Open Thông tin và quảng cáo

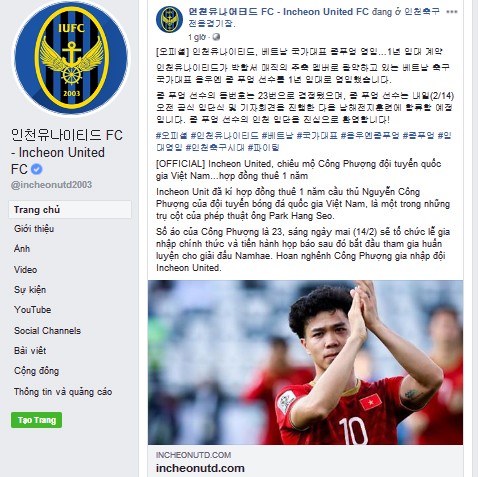pyautogui.click(x=63, y=392)
